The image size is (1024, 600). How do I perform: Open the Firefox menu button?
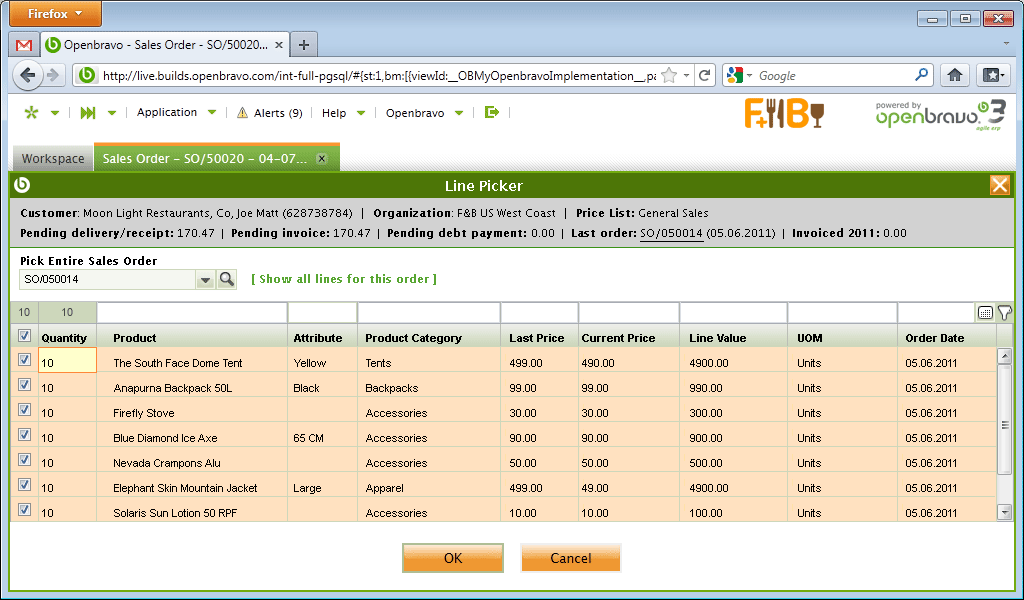tap(56, 14)
